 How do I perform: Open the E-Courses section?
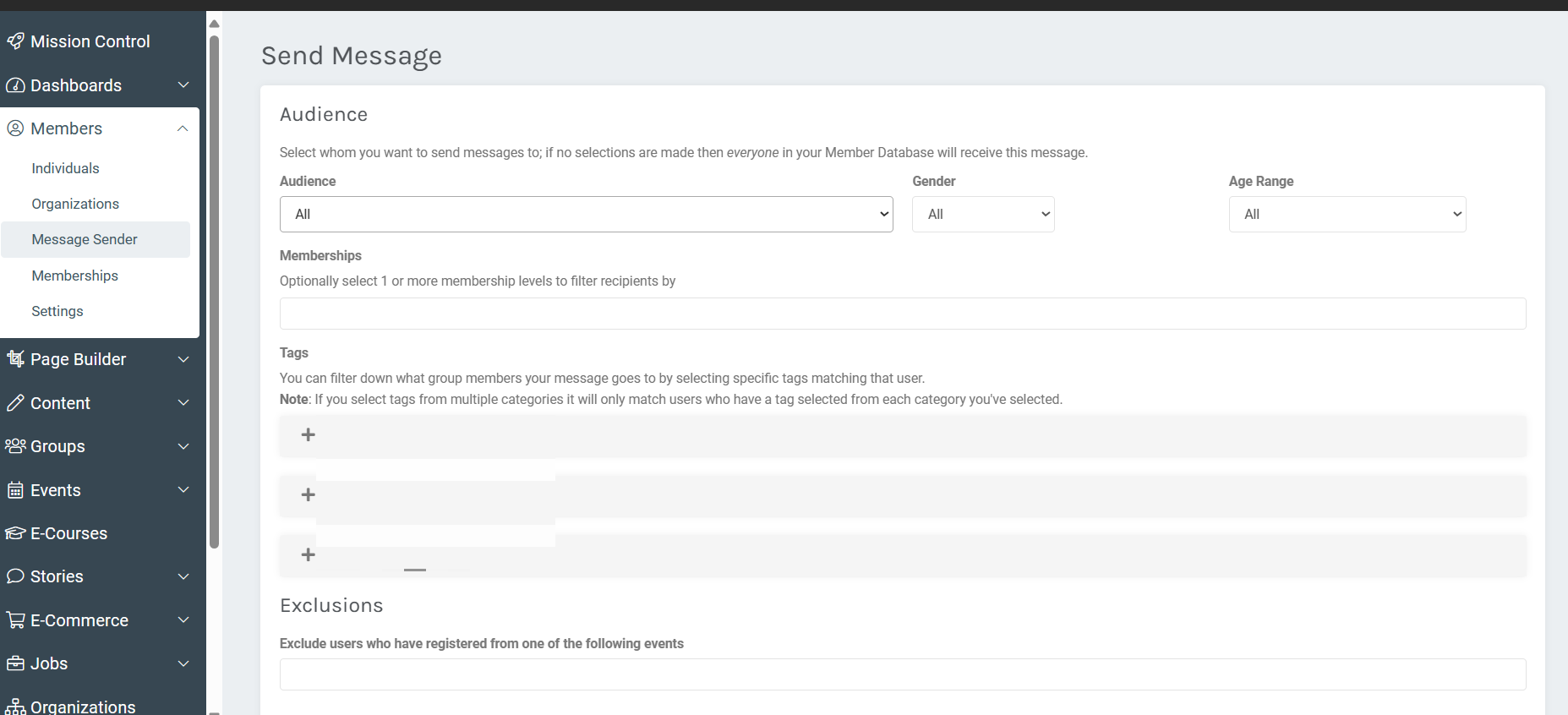pyautogui.click(x=69, y=533)
